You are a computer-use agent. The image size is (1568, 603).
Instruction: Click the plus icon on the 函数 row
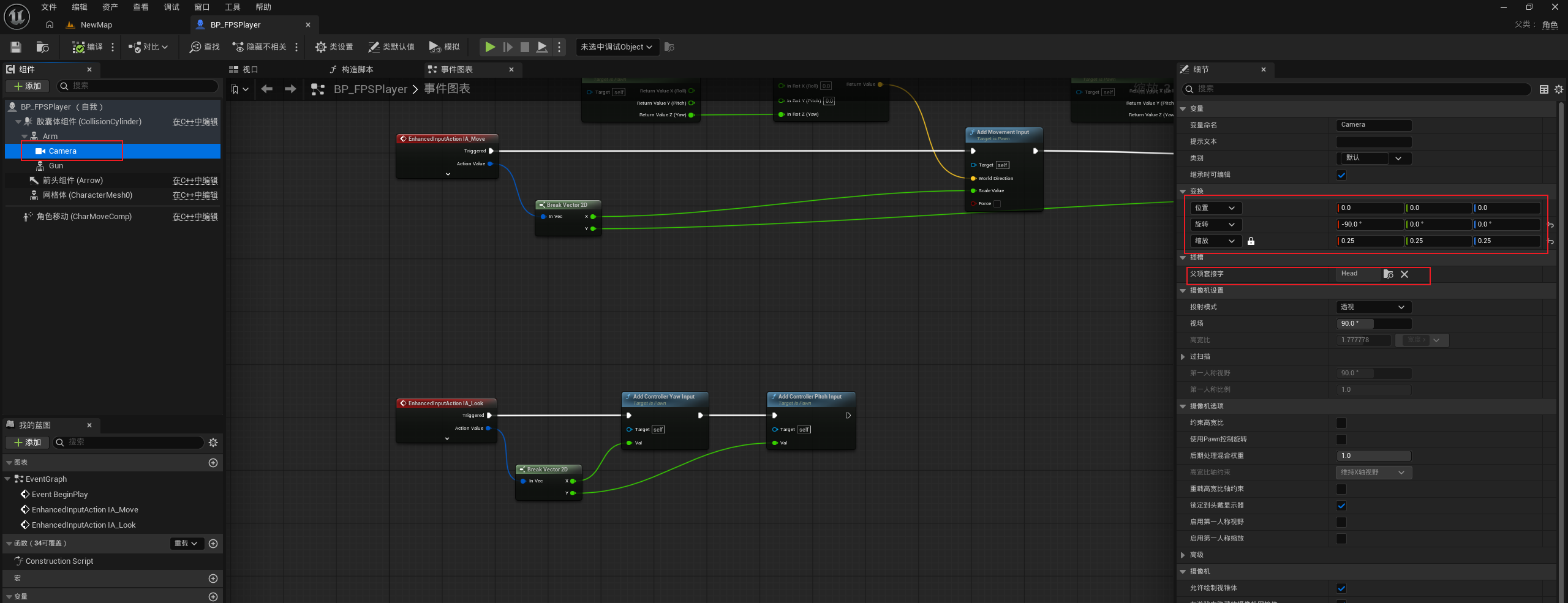click(x=213, y=544)
